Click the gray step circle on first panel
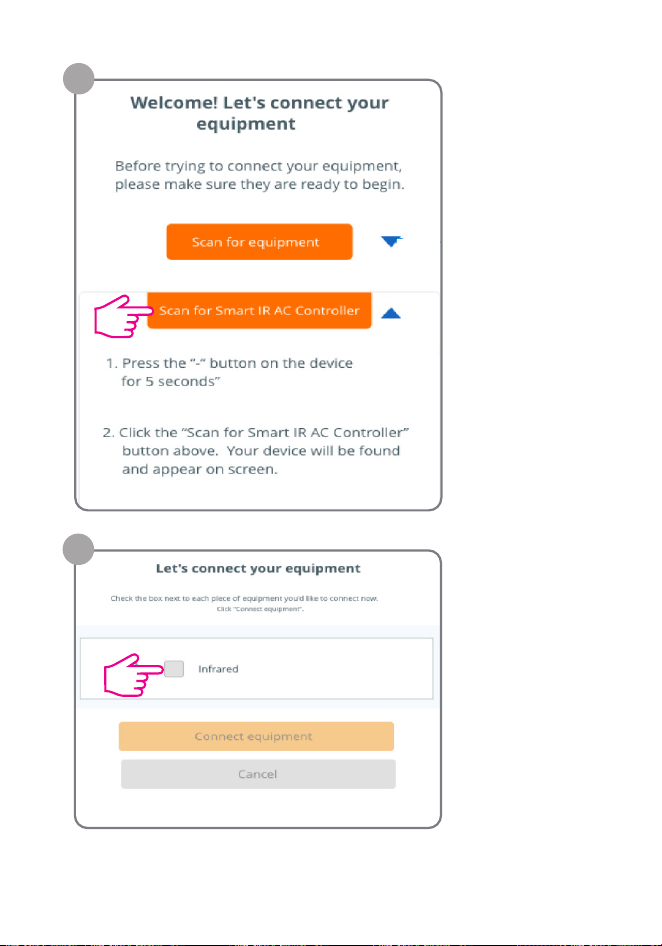Image resolution: width=662 pixels, height=946 pixels. pyautogui.click(x=78, y=78)
